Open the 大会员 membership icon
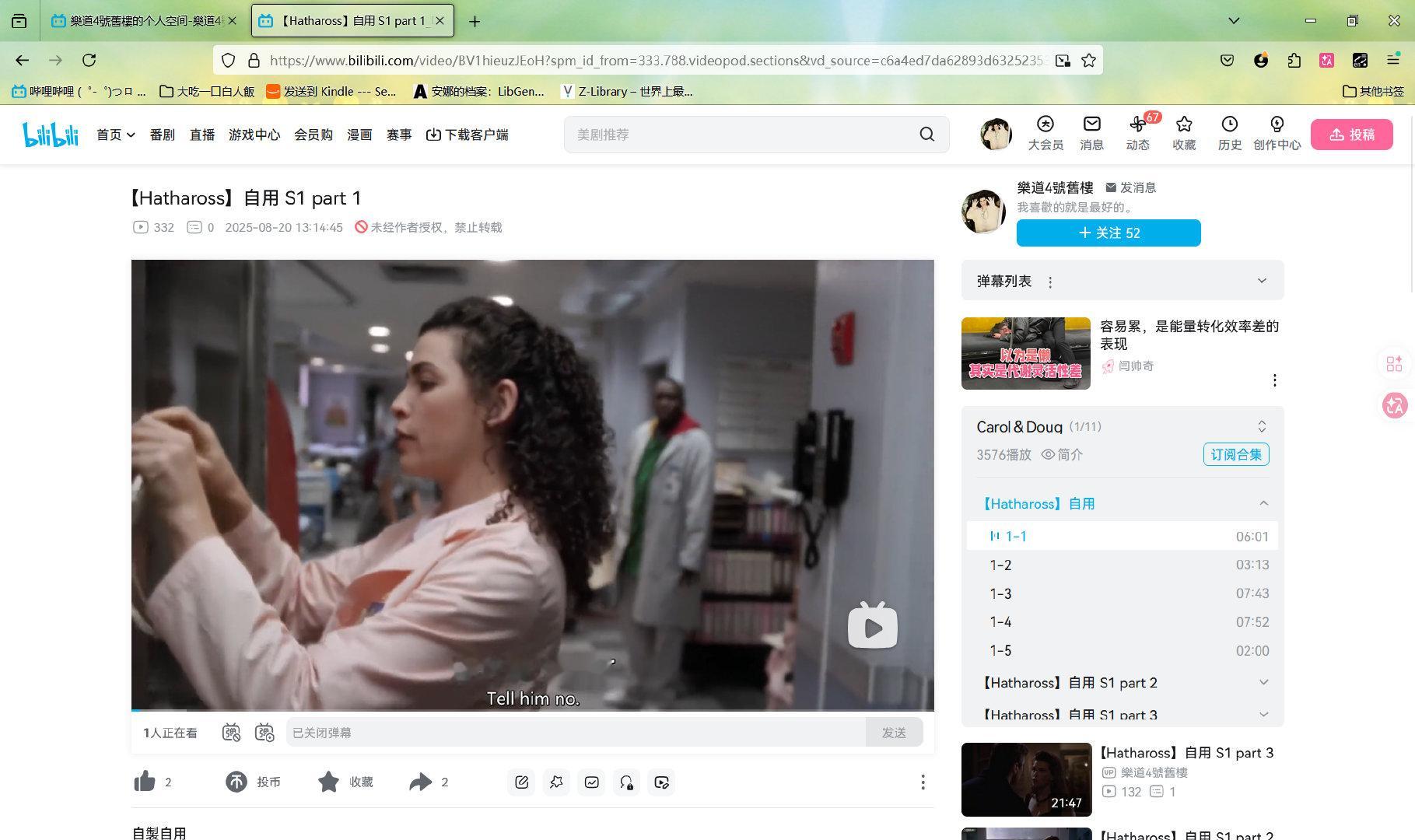This screenshot has width=1415, height=840. 1045,134
